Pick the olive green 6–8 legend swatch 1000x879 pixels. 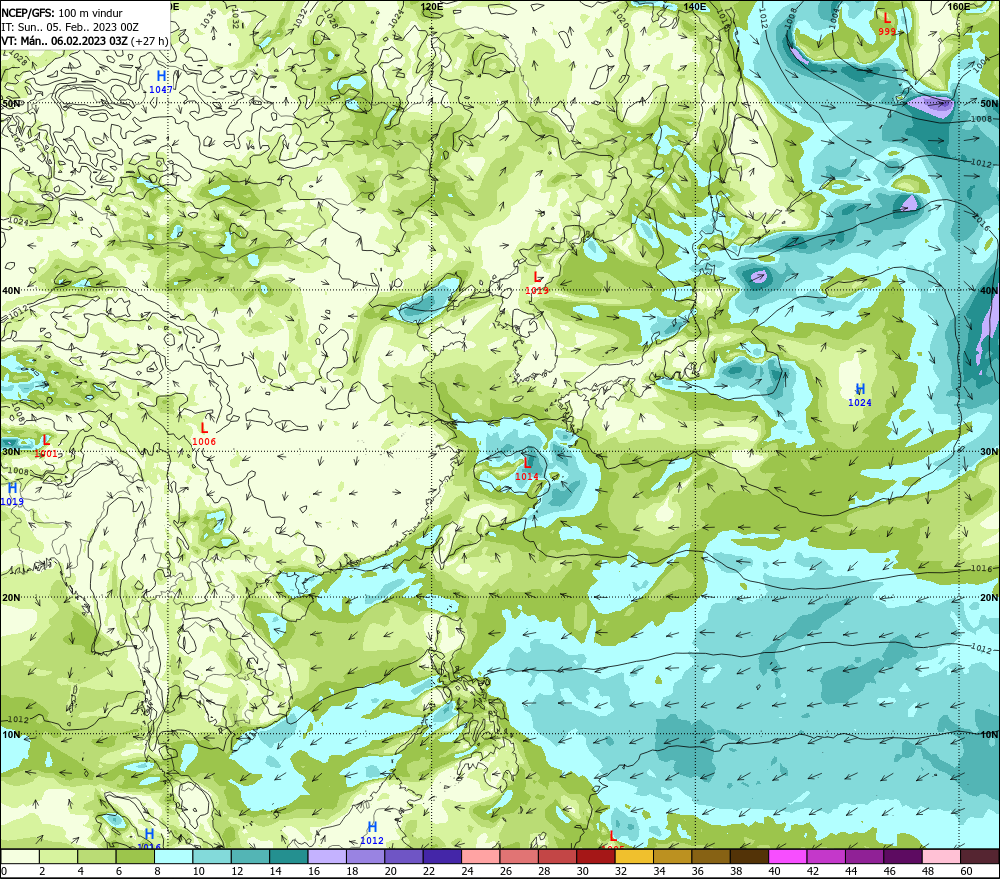click(135, 856)
